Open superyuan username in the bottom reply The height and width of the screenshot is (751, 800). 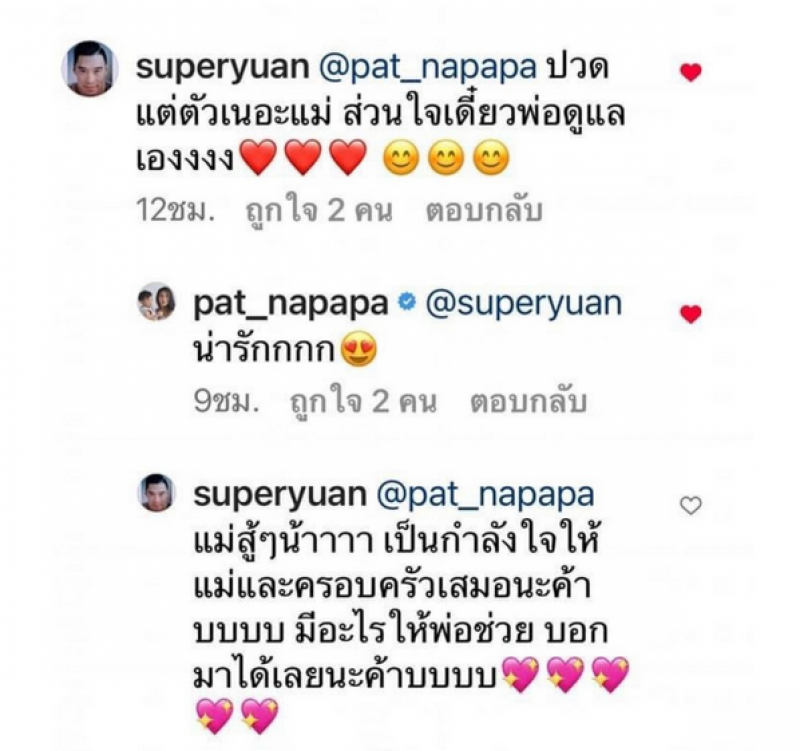[x=280, y=495]
